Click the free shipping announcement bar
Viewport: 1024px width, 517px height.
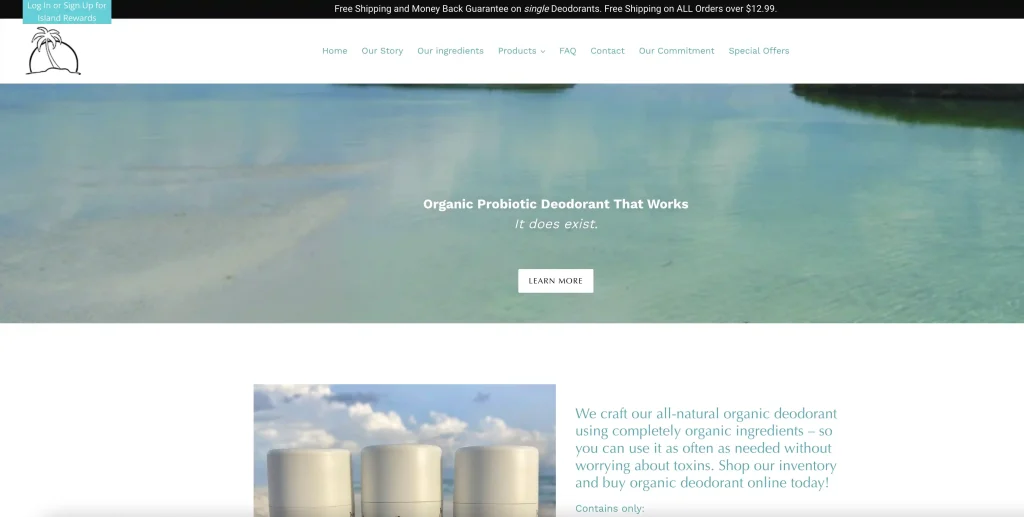[555, 9]
